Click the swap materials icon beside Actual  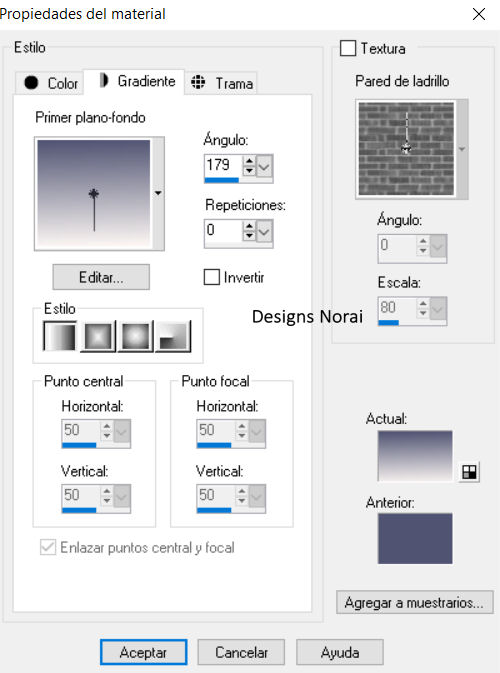tap(469, 472)
